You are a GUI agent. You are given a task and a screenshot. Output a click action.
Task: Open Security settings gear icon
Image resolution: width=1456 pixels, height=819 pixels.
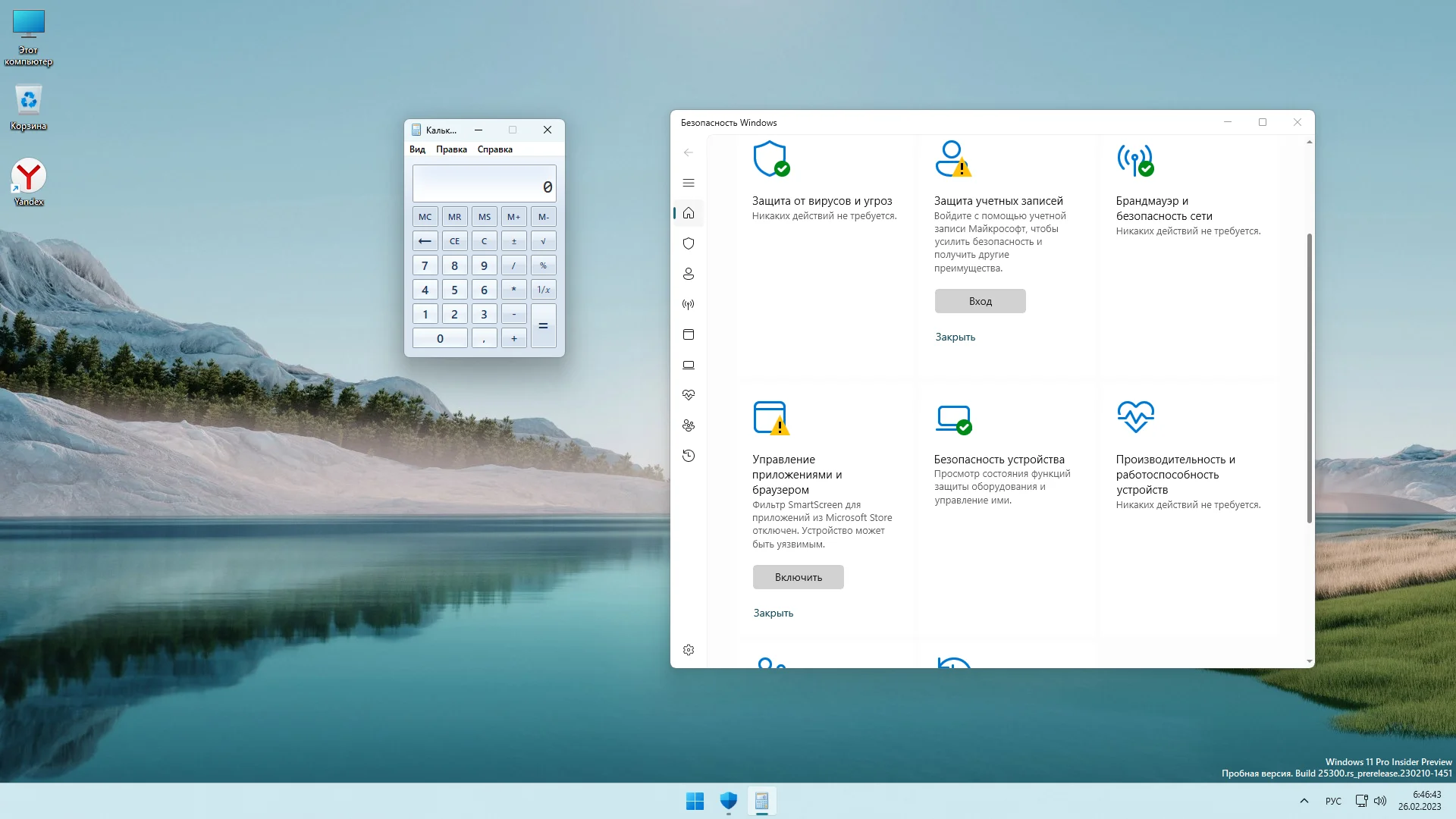coord(688,650)
